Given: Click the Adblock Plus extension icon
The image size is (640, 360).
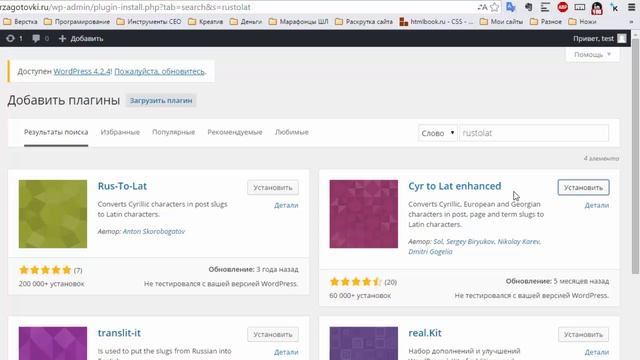Looking at the screenshot, I should click(562, 7).
